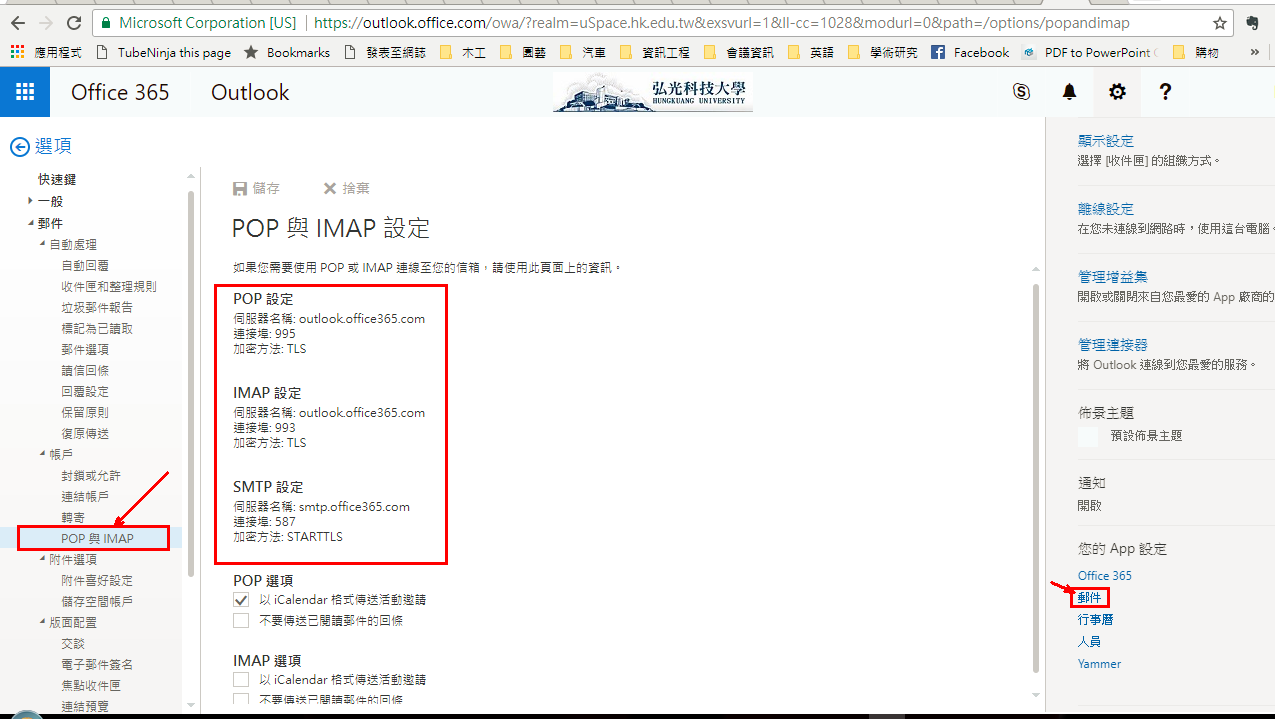
Task: Select 預設佈景主題 theme swatch
Action: pyautogui.click(x=1088, y=436)
